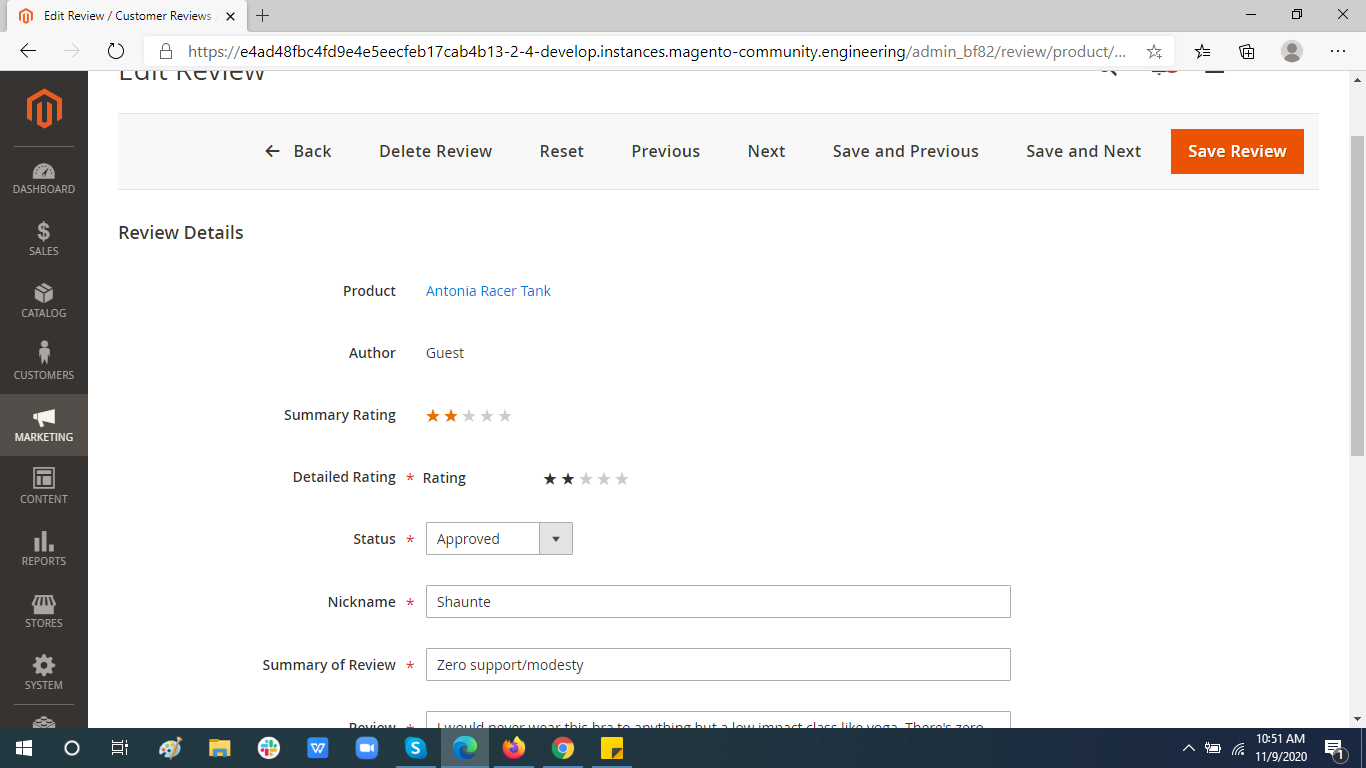1366x768 pixels.
Task: Open the Sales section icon in sidebar
Action: click(44, 238)
